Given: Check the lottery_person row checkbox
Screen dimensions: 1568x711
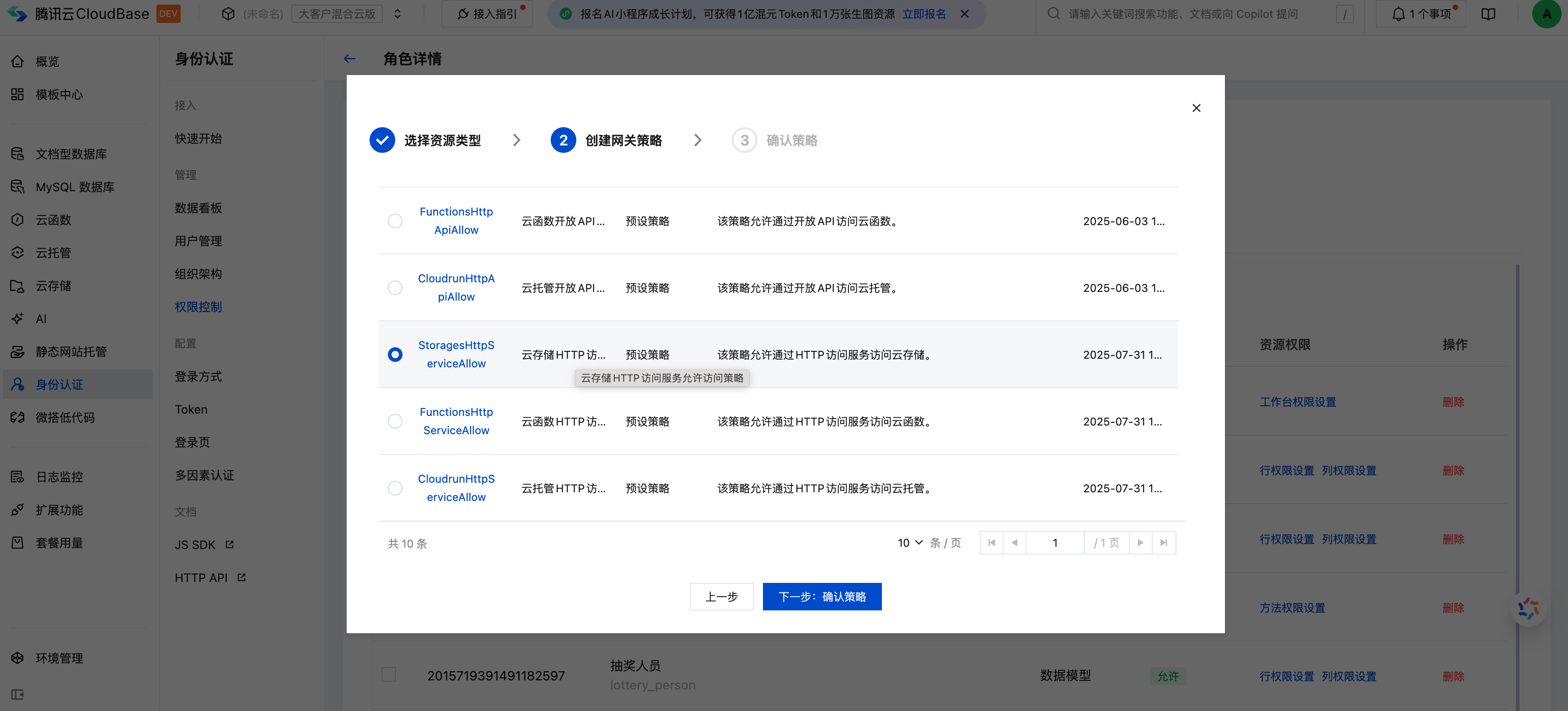Looking at the screenshot, I should coord(388,674).
